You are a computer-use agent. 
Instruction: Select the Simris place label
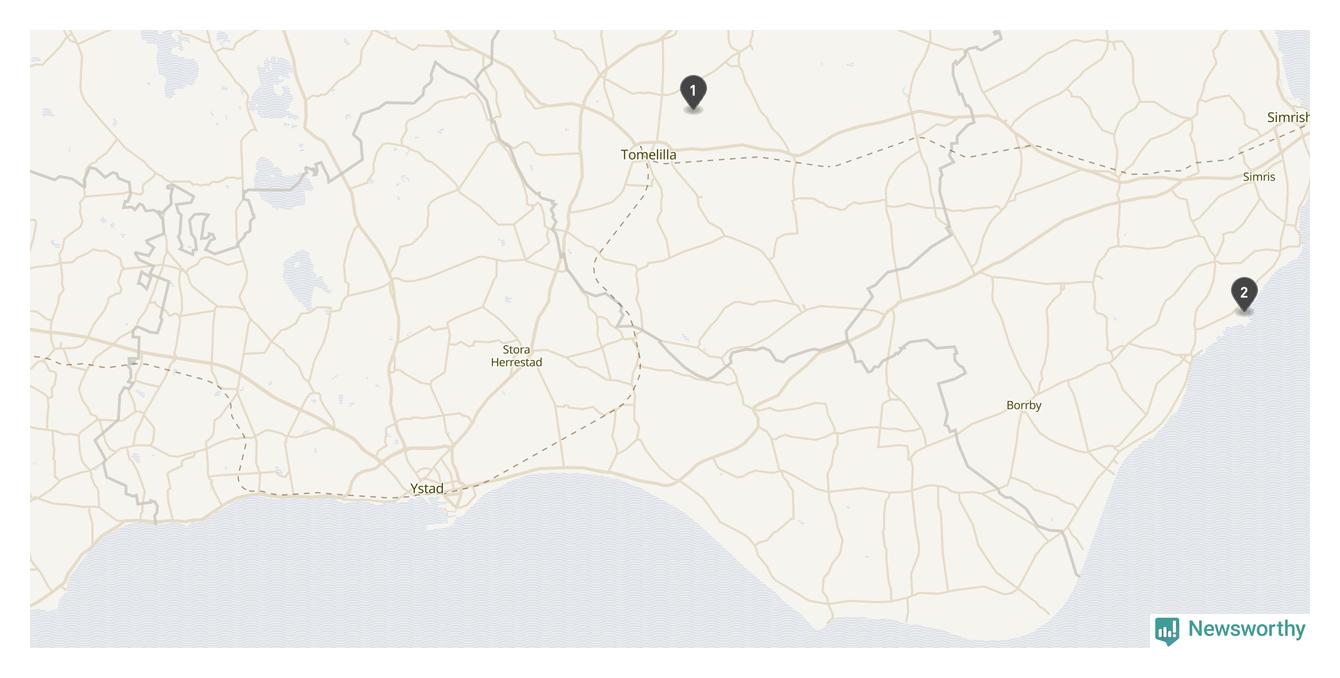(1259, 177)
